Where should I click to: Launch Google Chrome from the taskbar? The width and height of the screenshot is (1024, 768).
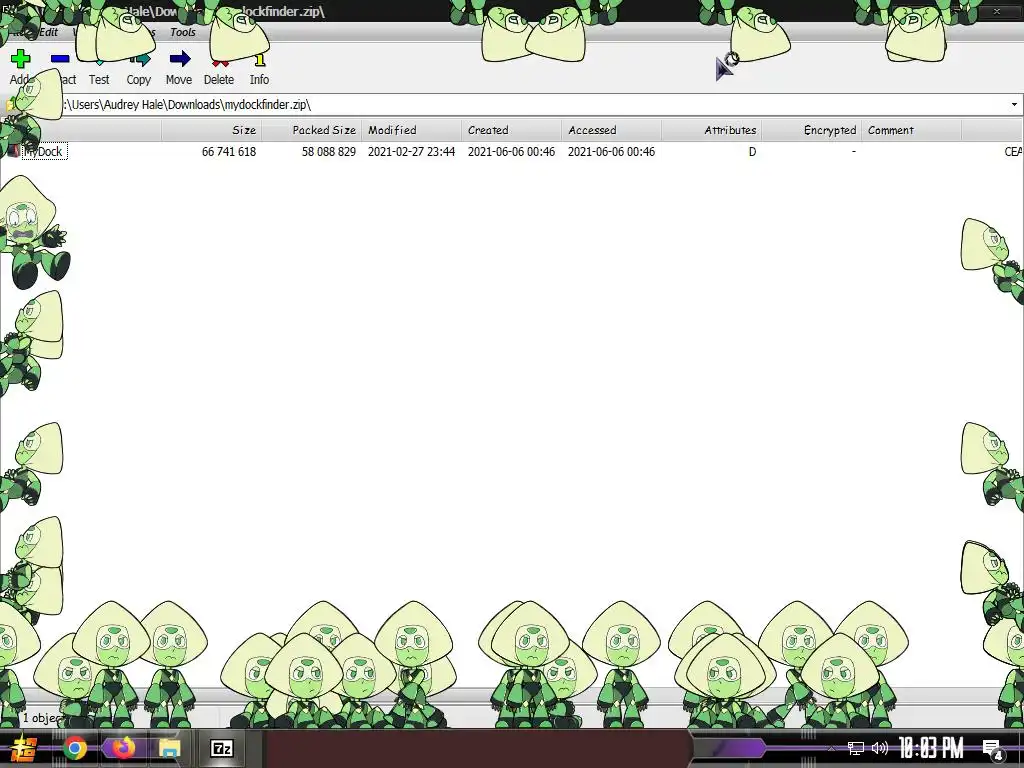[74, 748]
